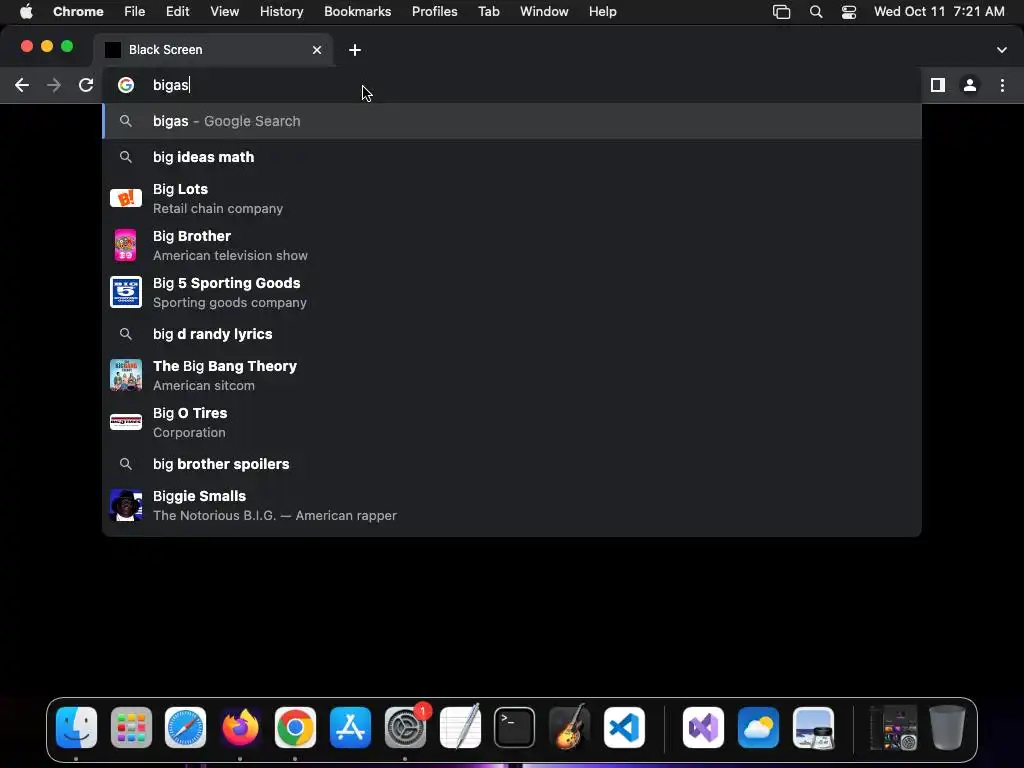Open the Chrome application menu
The image size is (1024, 768).
pos(78,11)
